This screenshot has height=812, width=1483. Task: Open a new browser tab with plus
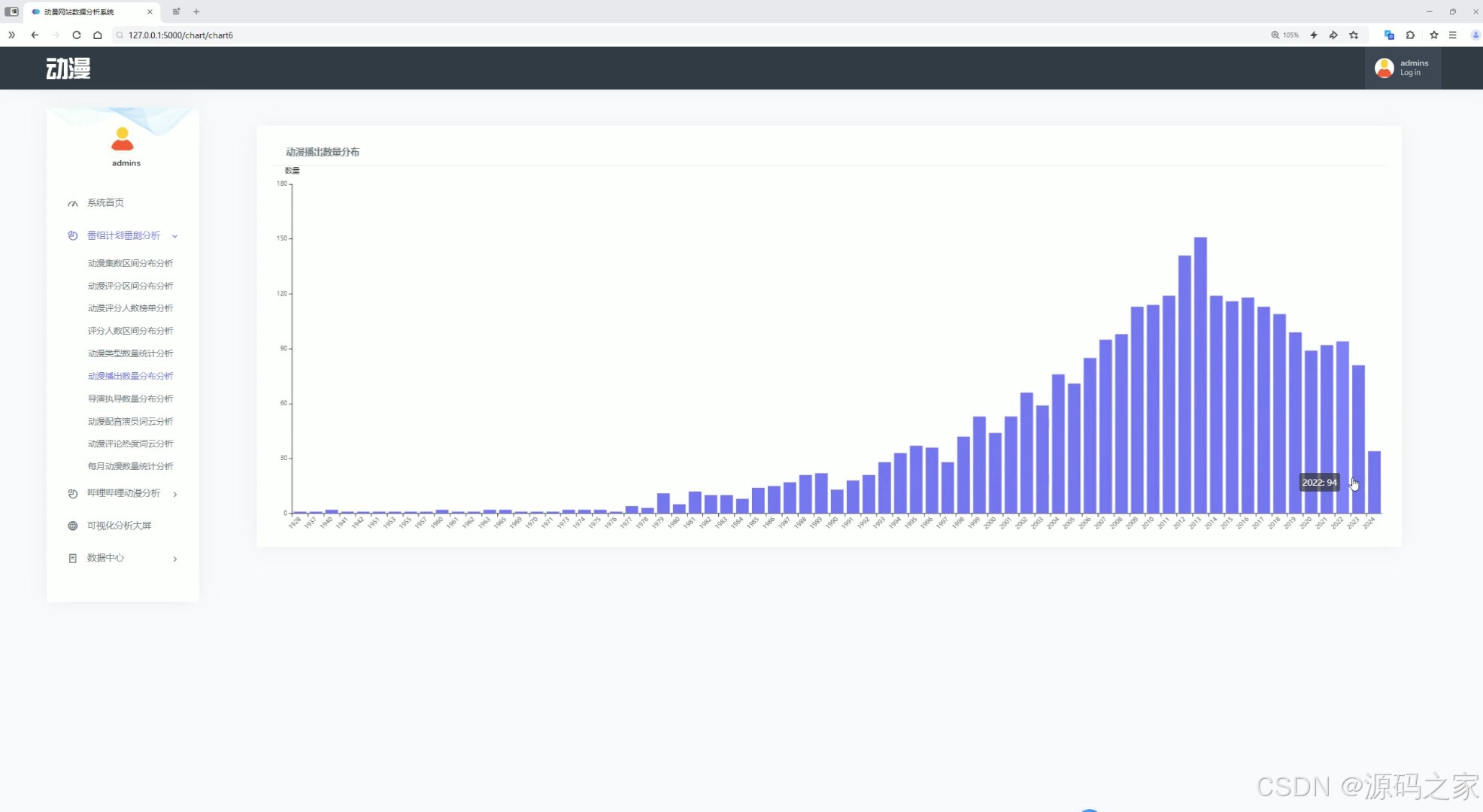pos(196,11)
